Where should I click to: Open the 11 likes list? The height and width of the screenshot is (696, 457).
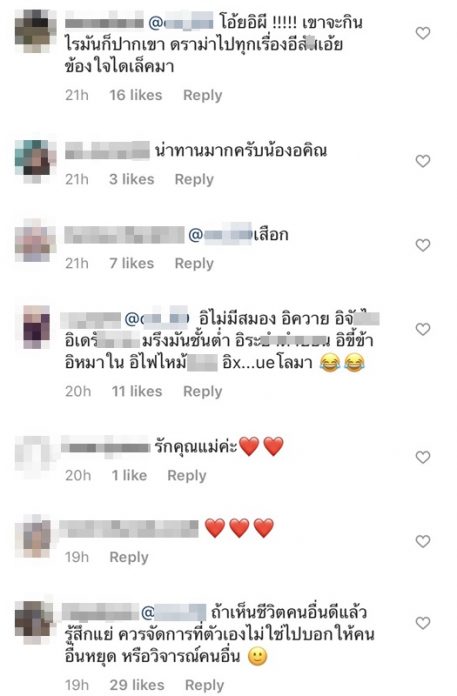[x=137, y=391]
